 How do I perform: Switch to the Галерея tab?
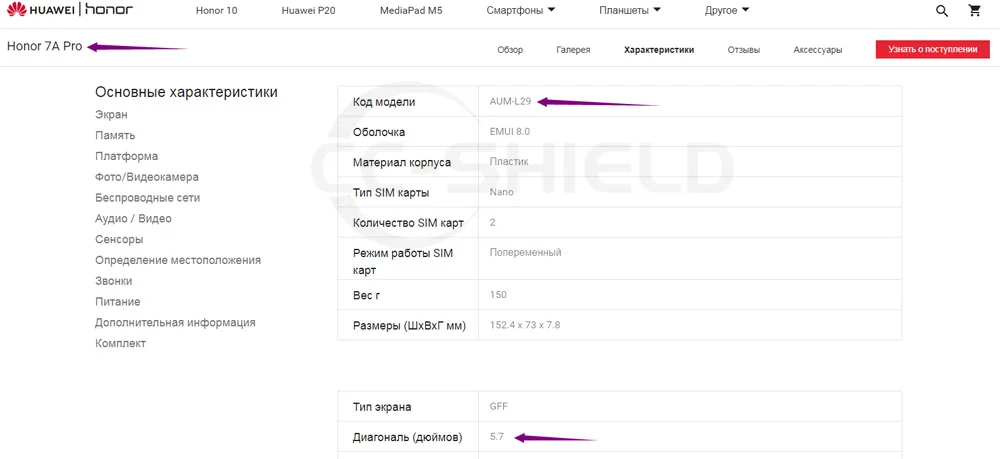click(x=573, y=50)
